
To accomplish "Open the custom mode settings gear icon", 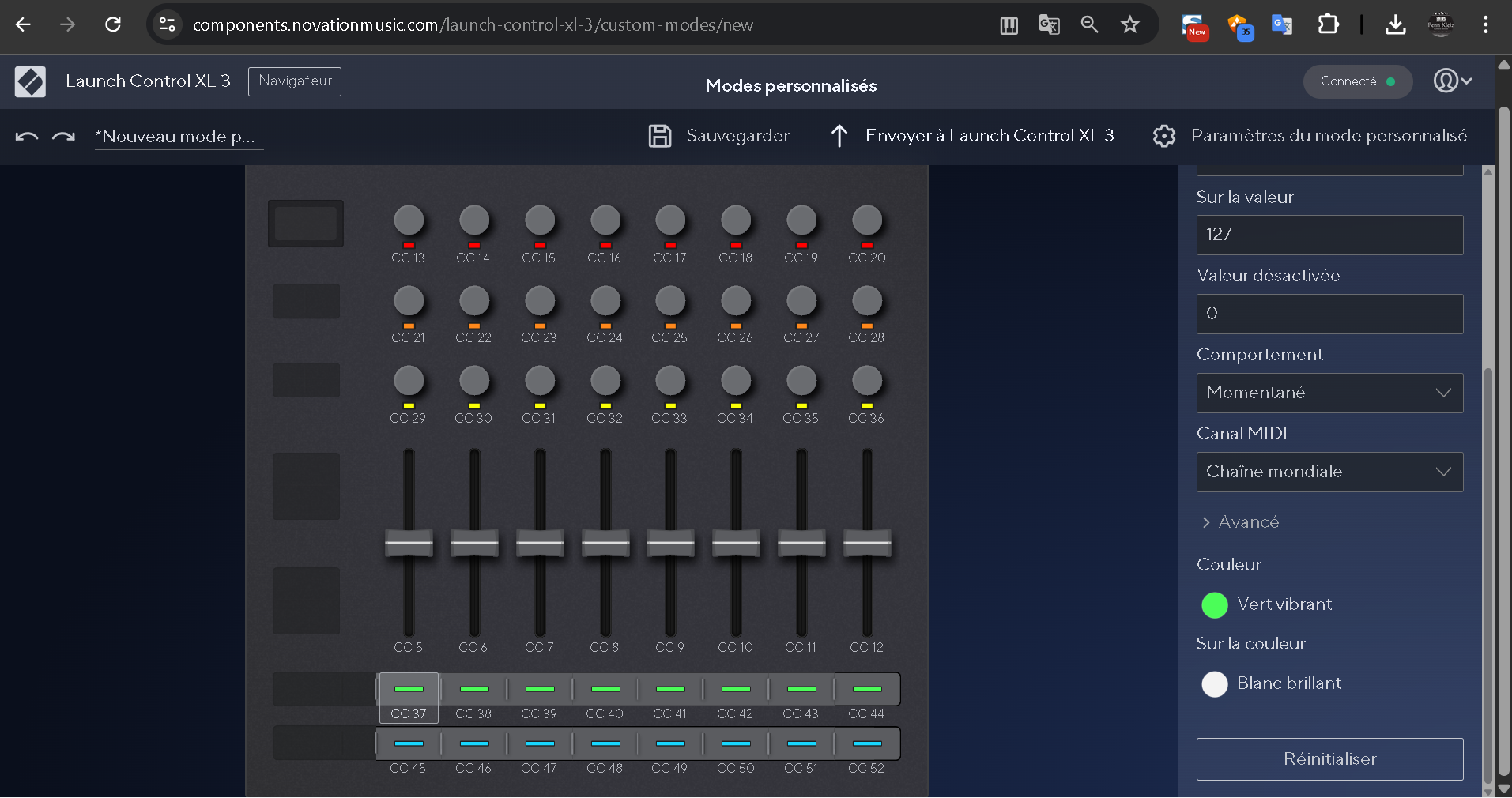I will tap(1163, 136).
